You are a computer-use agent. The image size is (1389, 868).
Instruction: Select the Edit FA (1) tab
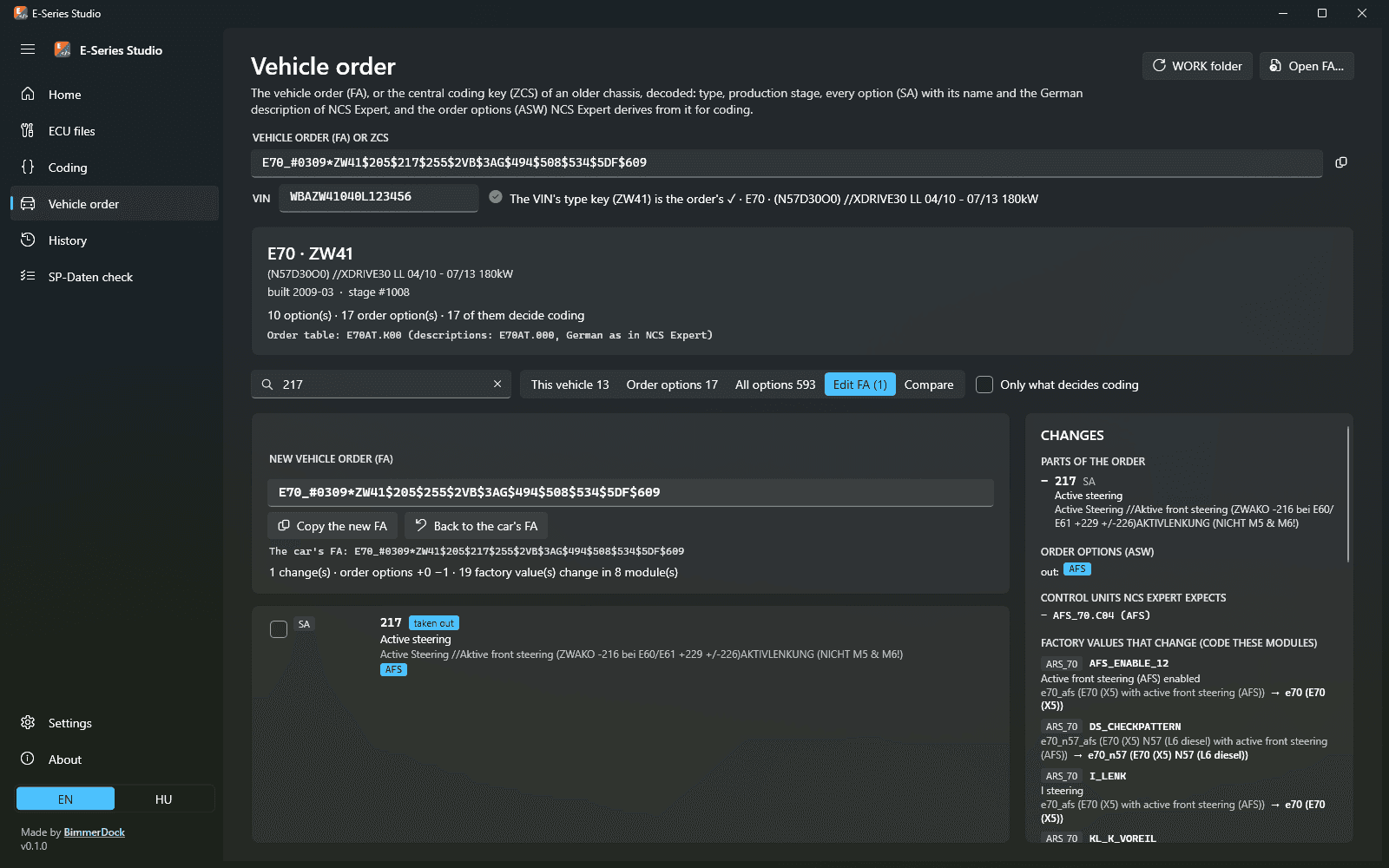860,385
